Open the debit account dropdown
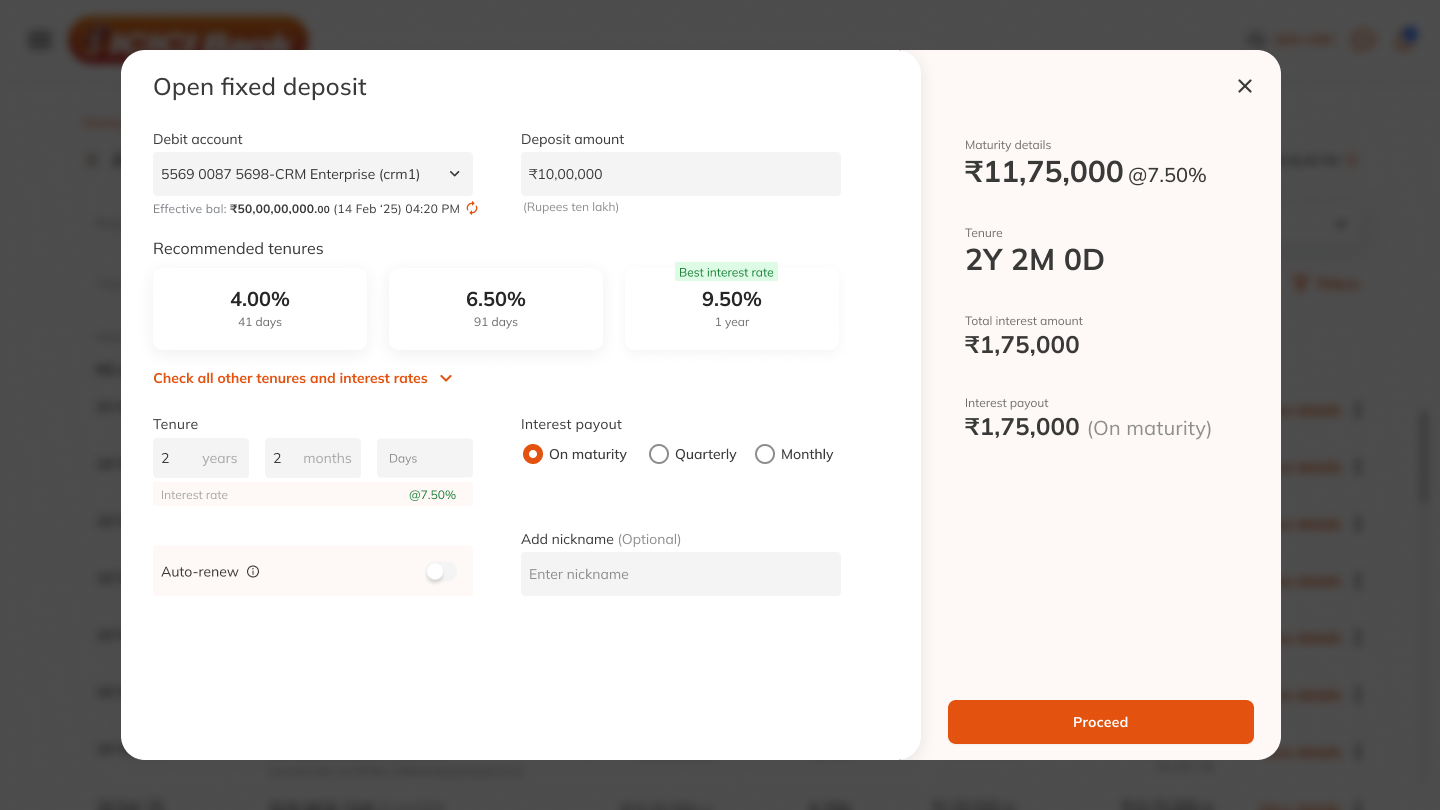1440x810 pixels. tap(312, 173)
